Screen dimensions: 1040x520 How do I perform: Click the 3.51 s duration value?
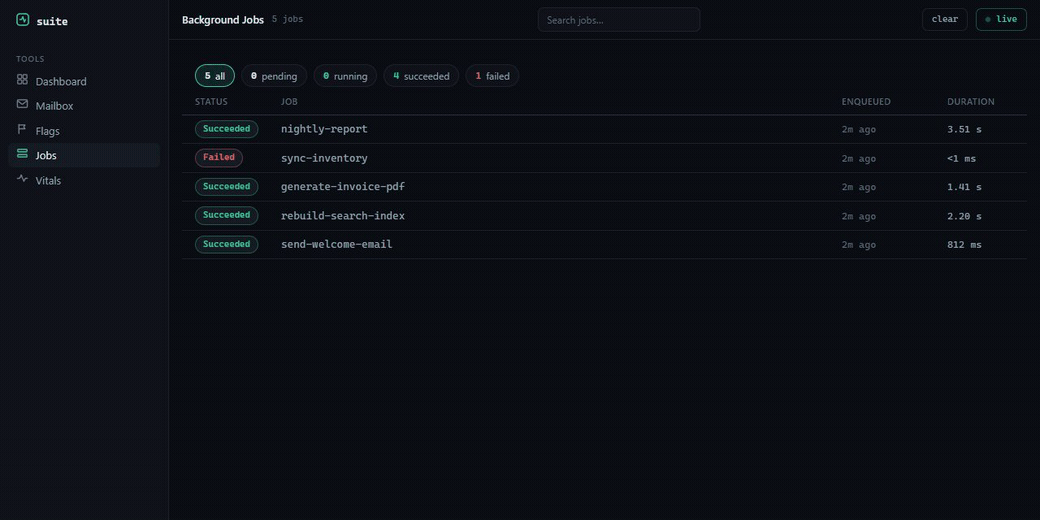(964, 129)
